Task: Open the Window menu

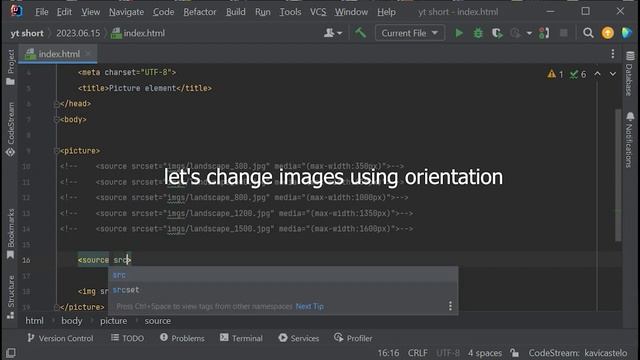Action: coord(351,12)
